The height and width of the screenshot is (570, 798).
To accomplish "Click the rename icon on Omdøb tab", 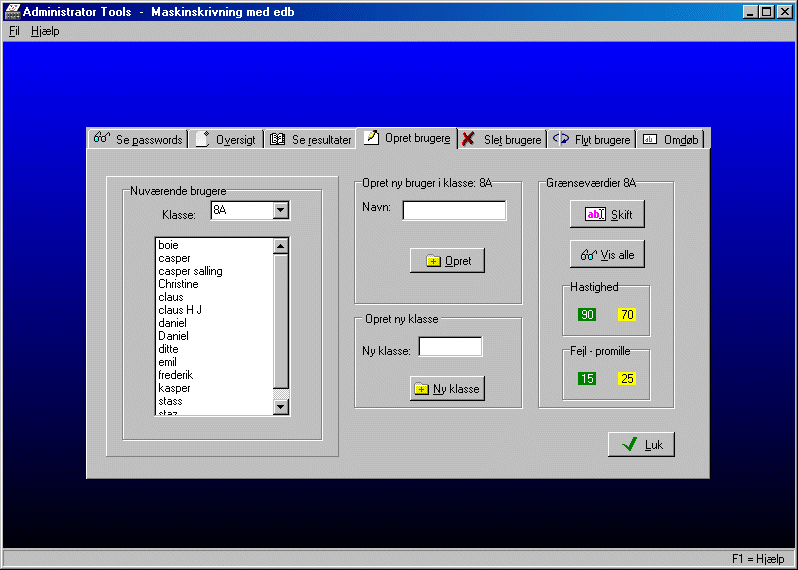I will (650, 139).
